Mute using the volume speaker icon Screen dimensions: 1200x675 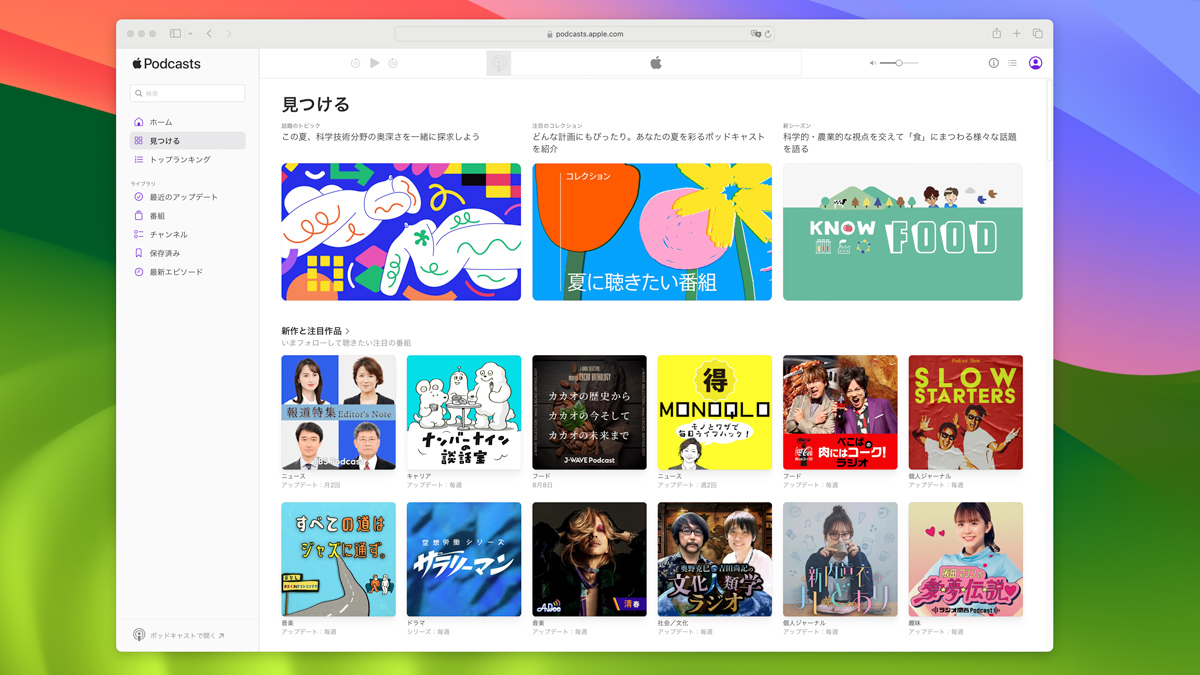point(872,63)
